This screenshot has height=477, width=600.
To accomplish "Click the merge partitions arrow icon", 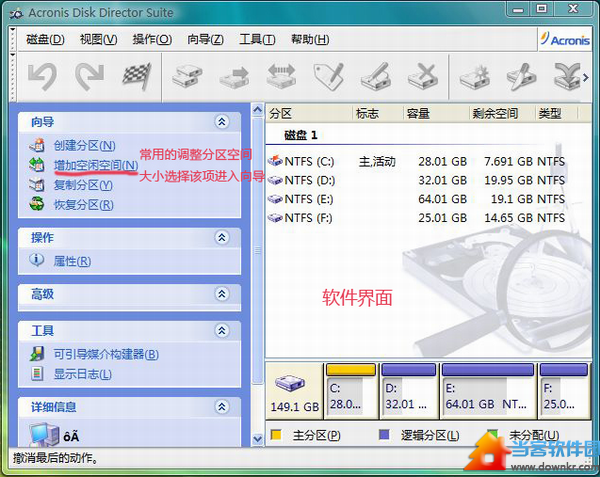I will point(567,77).
